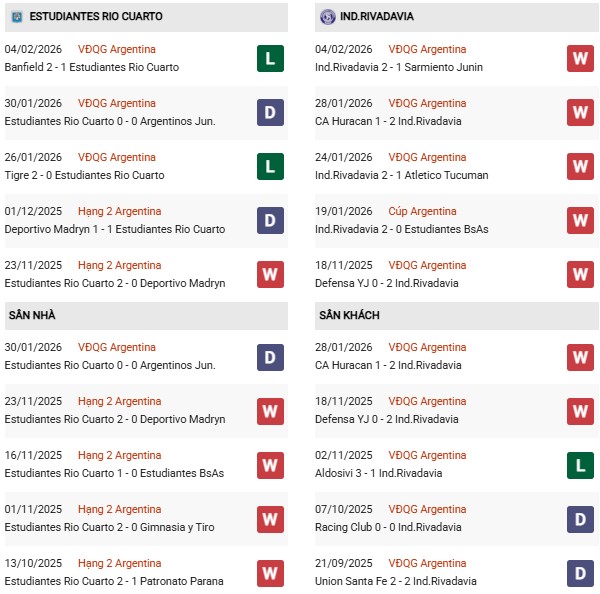This screenshot has width=600, height=594.
Task: Open VĐQG Argentina link for 24/01/2026
Action: click(x=429, y=157)
